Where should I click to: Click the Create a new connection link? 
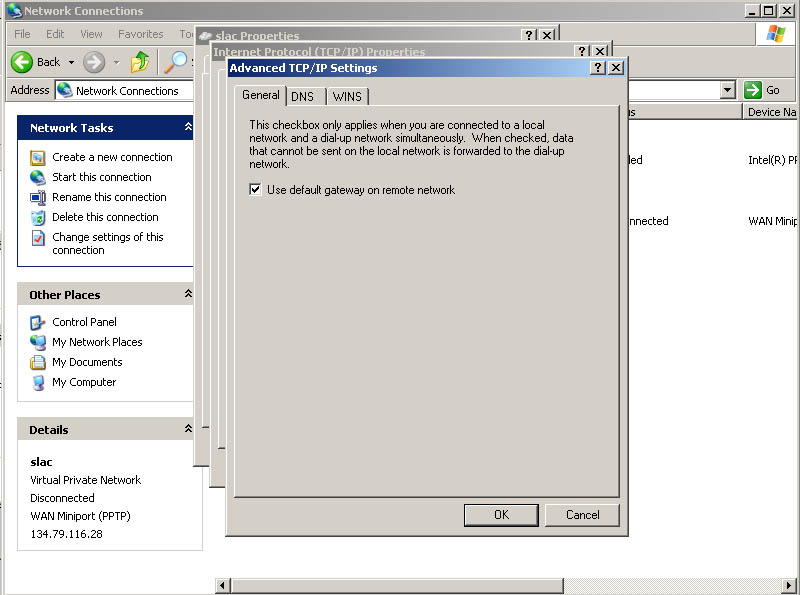[x=112, y=157]
